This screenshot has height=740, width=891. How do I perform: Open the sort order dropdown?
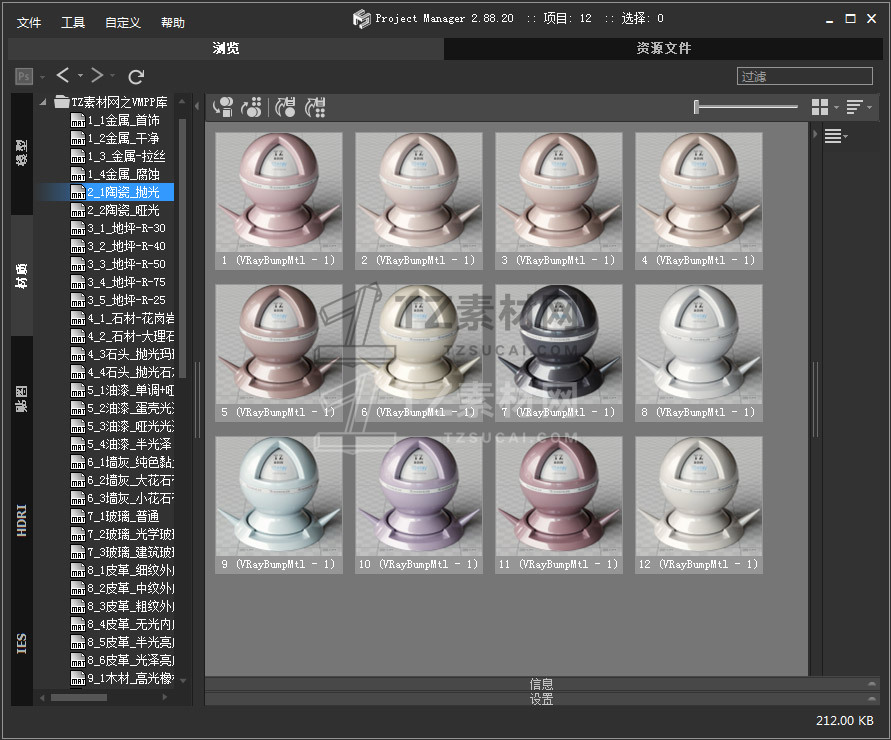coord(857,107)
